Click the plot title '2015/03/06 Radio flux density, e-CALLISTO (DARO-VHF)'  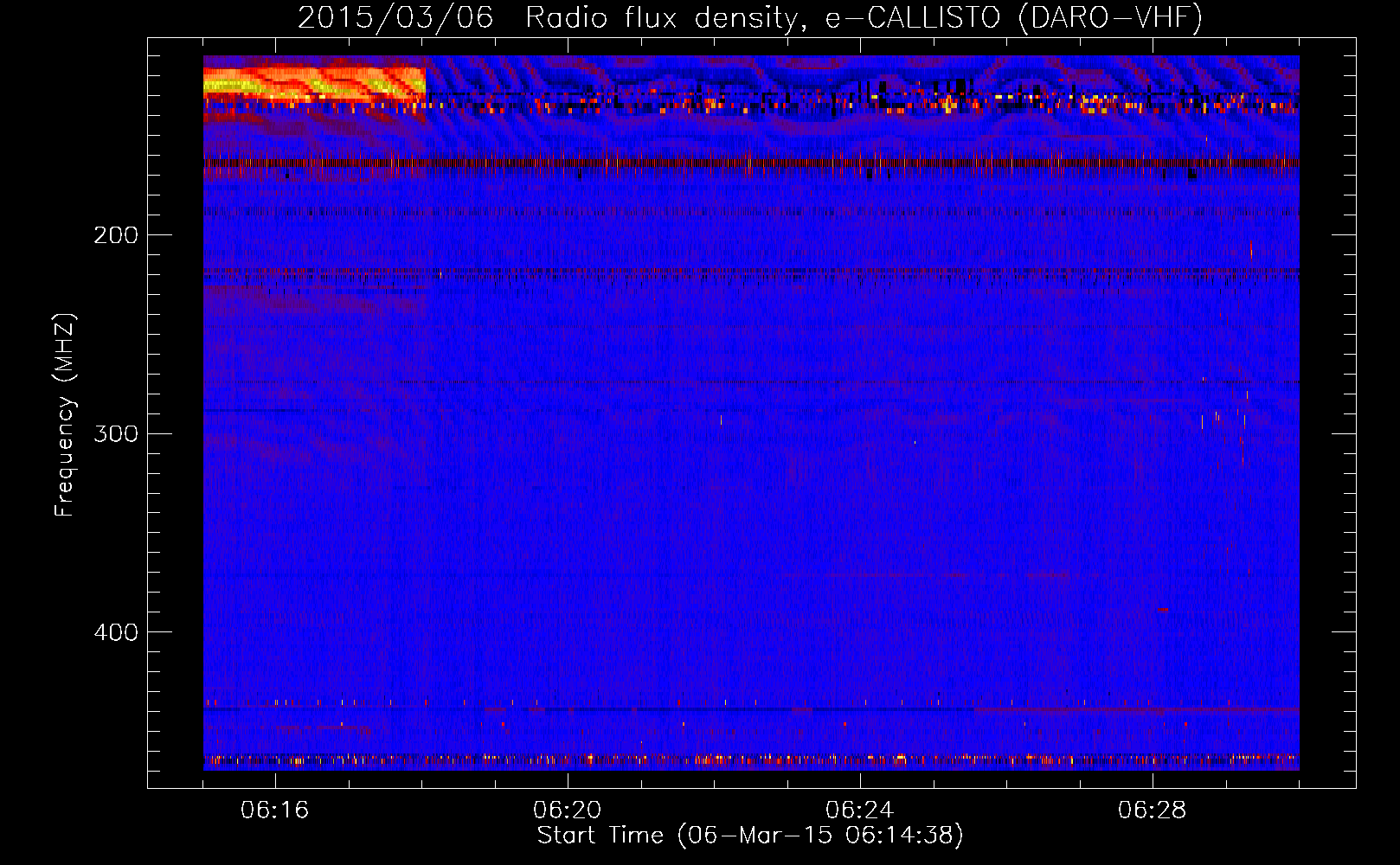(x=750, y=17)
